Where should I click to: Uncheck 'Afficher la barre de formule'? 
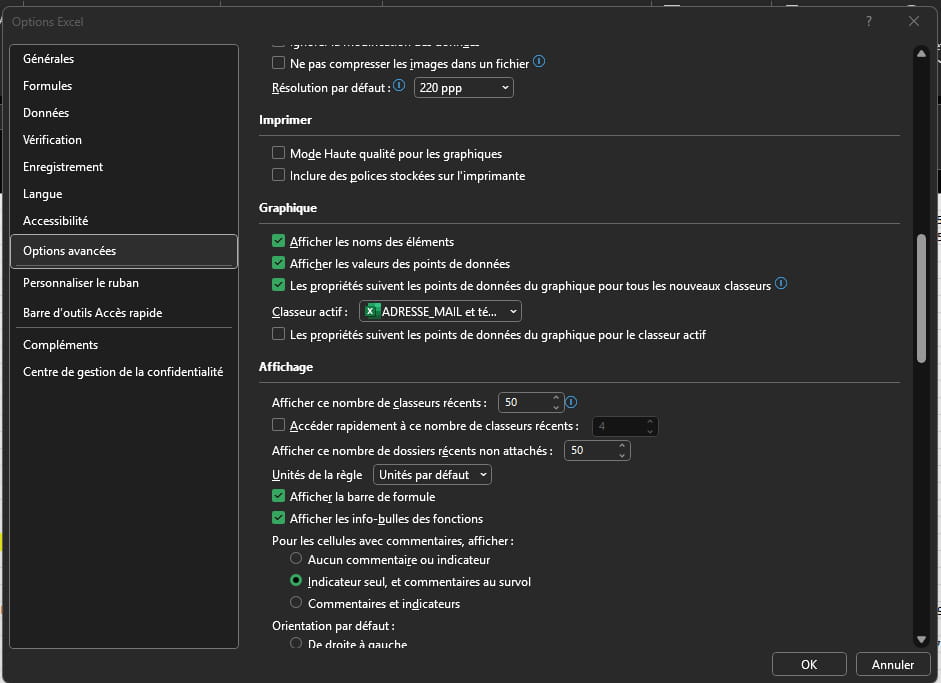278,496
